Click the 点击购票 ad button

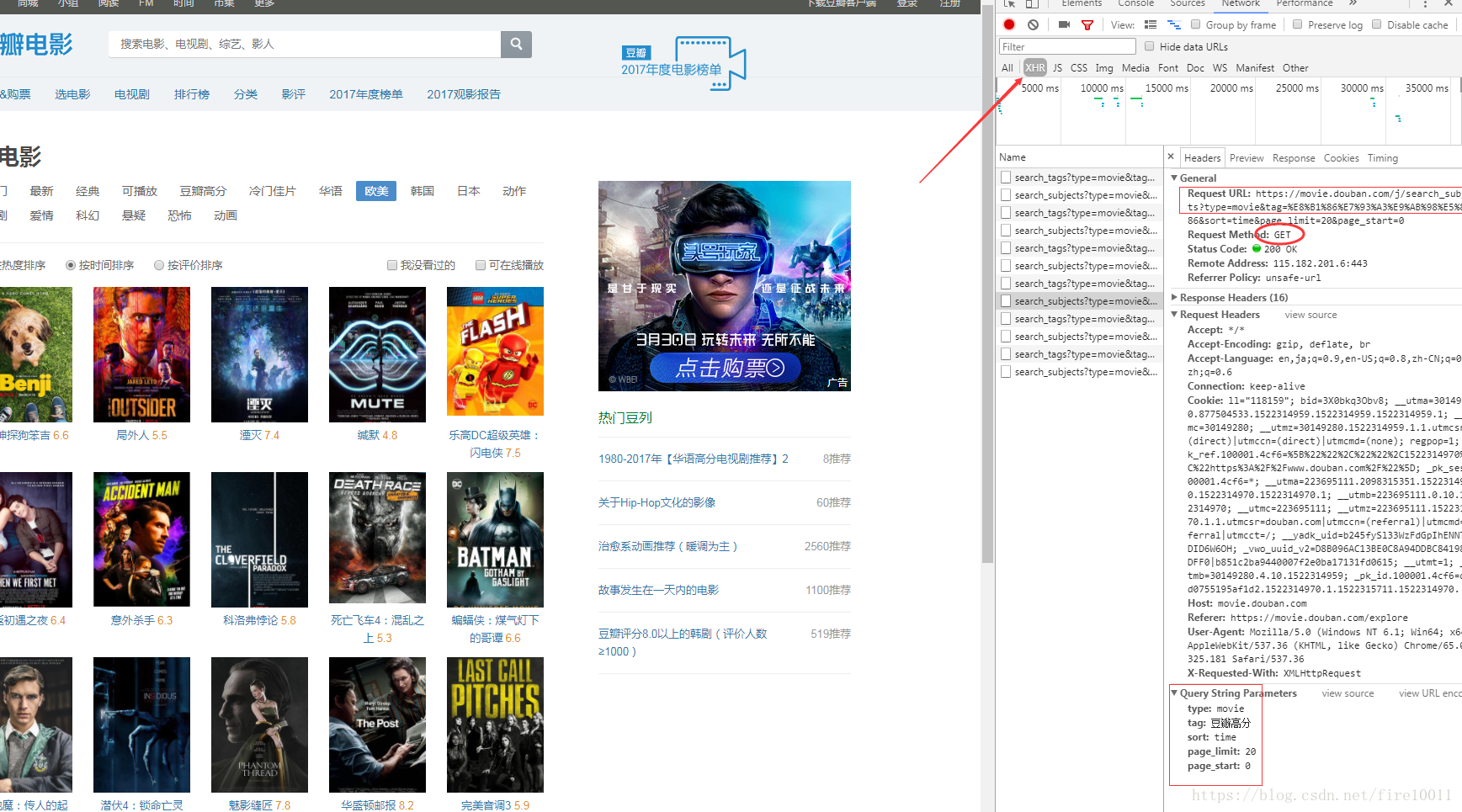point(725,368)
